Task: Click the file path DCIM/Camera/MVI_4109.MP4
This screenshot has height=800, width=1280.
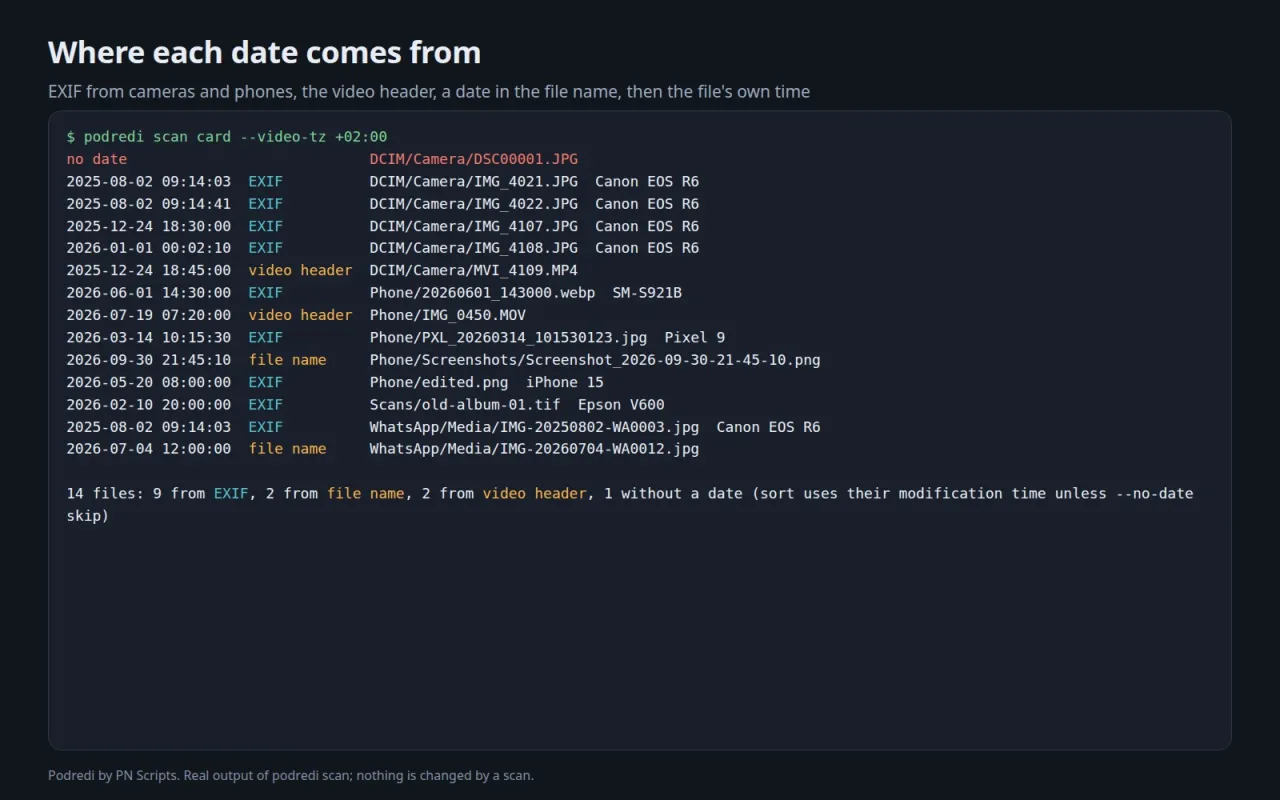Action: 474,270
